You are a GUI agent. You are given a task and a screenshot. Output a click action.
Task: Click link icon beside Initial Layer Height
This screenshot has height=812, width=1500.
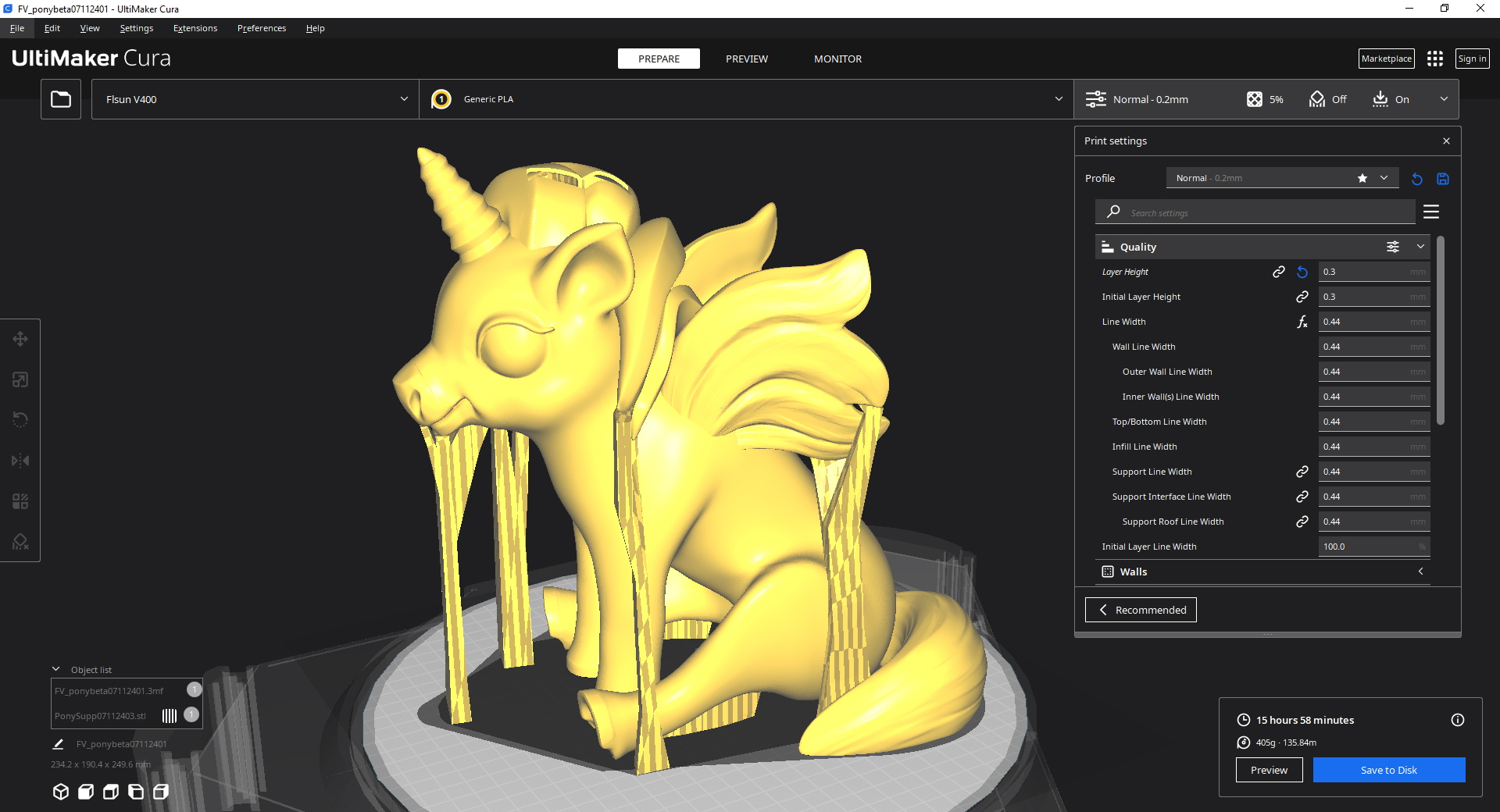tap(1302, 297)
